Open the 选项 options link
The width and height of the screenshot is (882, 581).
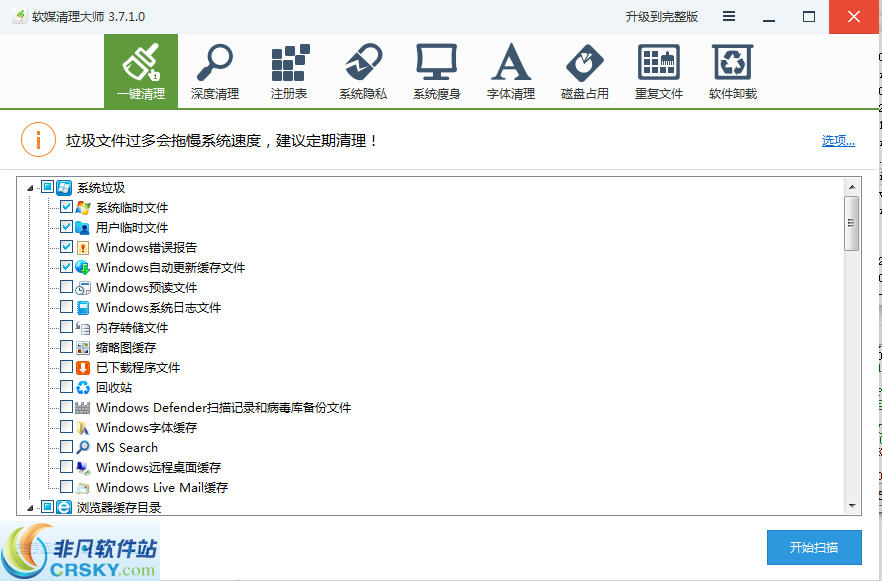coord(838,139)
